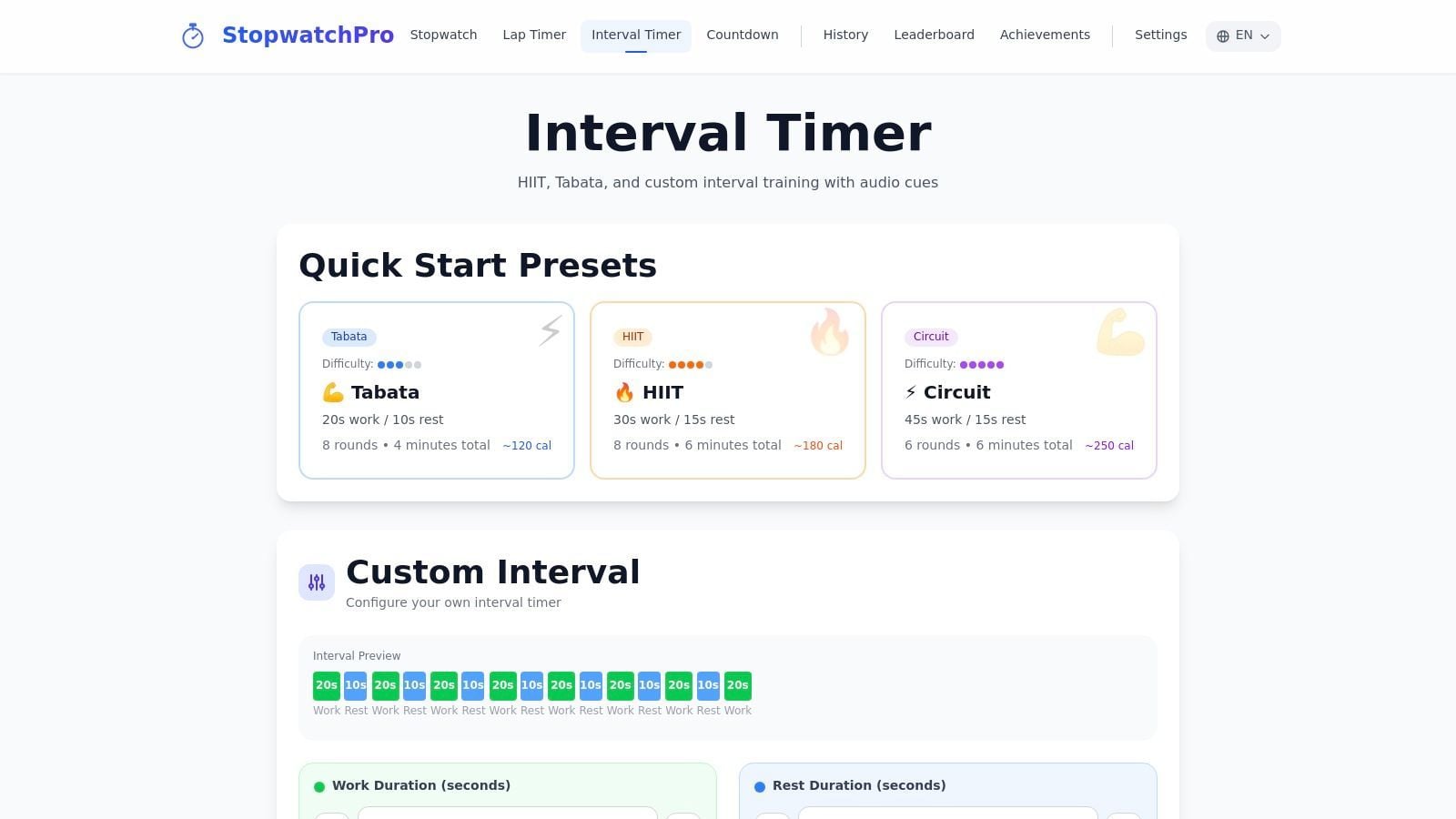Viewport: 1456px width, 819px height.
Task: Open the EN language dropdown
Action: click(1243, 35)
